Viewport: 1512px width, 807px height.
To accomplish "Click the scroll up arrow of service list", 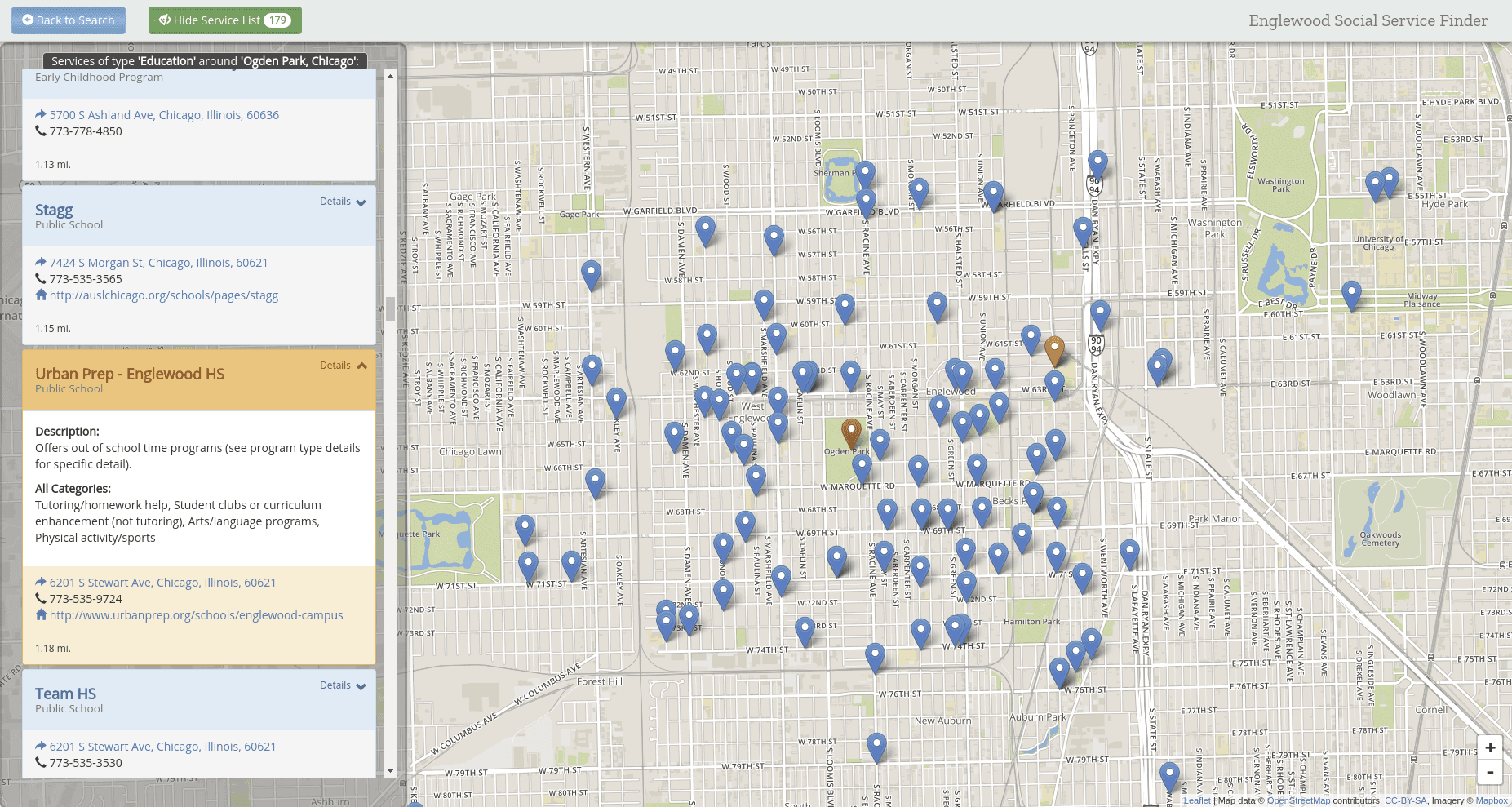I will point(390,76).
